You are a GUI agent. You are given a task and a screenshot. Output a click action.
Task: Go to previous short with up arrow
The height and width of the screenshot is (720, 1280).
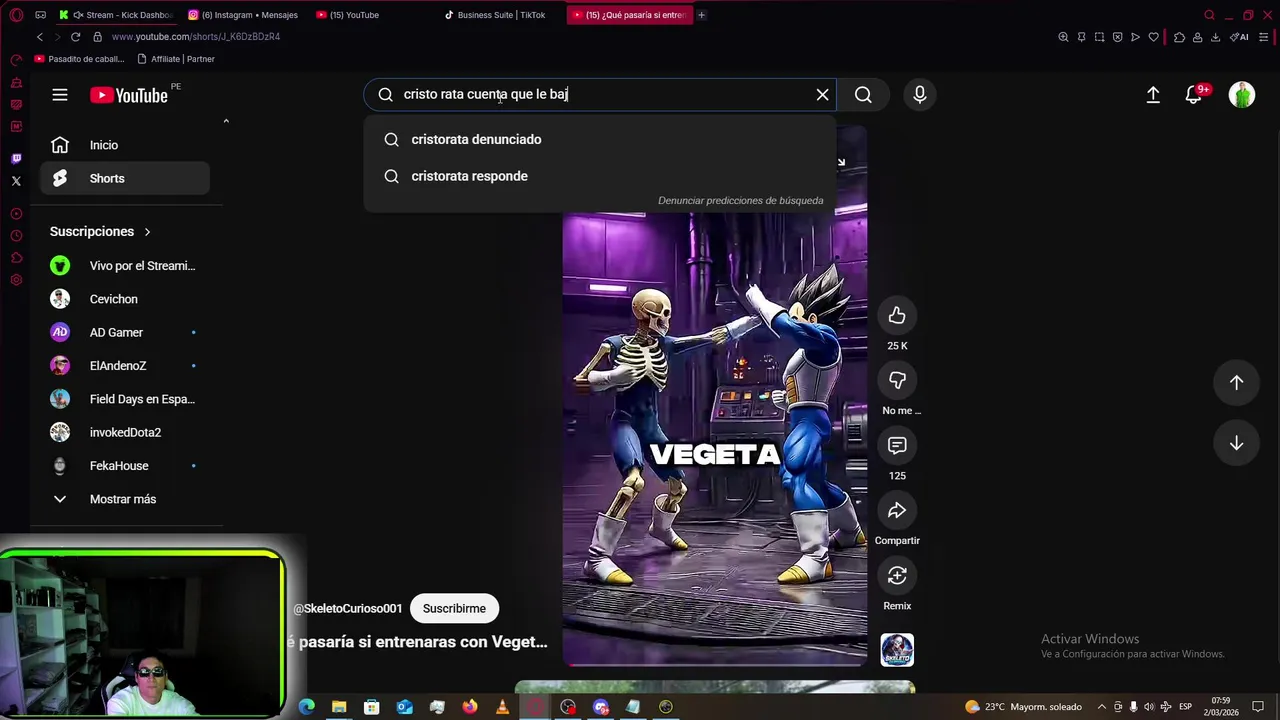point(1236,383)
